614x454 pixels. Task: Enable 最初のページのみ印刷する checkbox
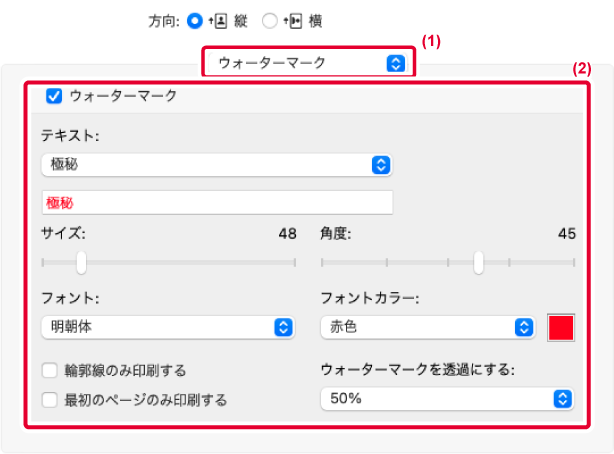click(50, 400)
